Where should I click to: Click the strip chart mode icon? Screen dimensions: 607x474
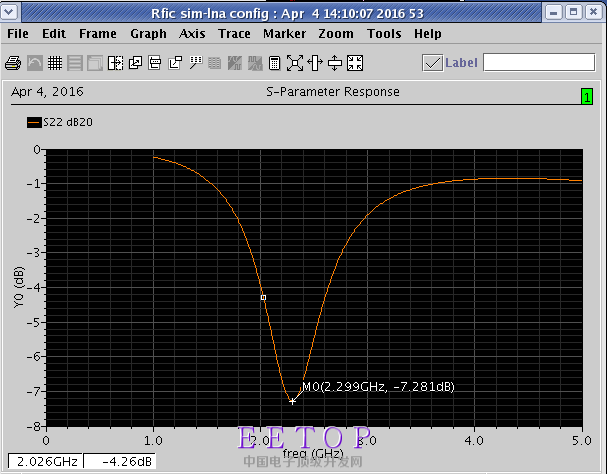pyautogui.click(x=75, y=63)
